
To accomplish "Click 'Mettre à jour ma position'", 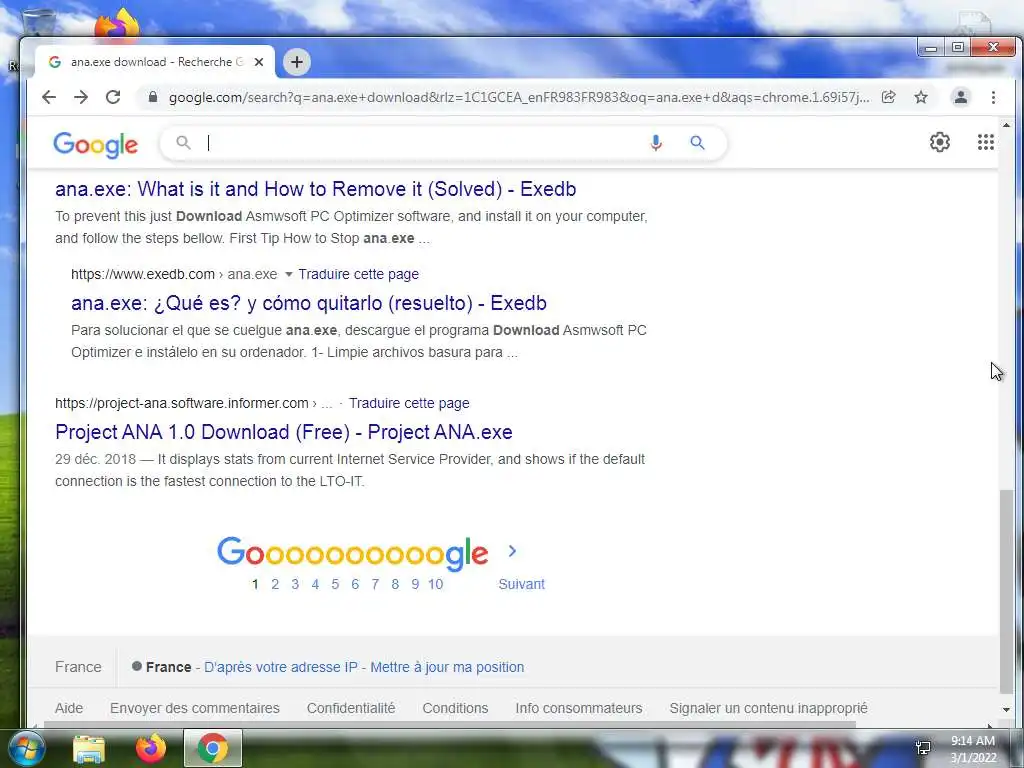I will click(x=447, y=667).
